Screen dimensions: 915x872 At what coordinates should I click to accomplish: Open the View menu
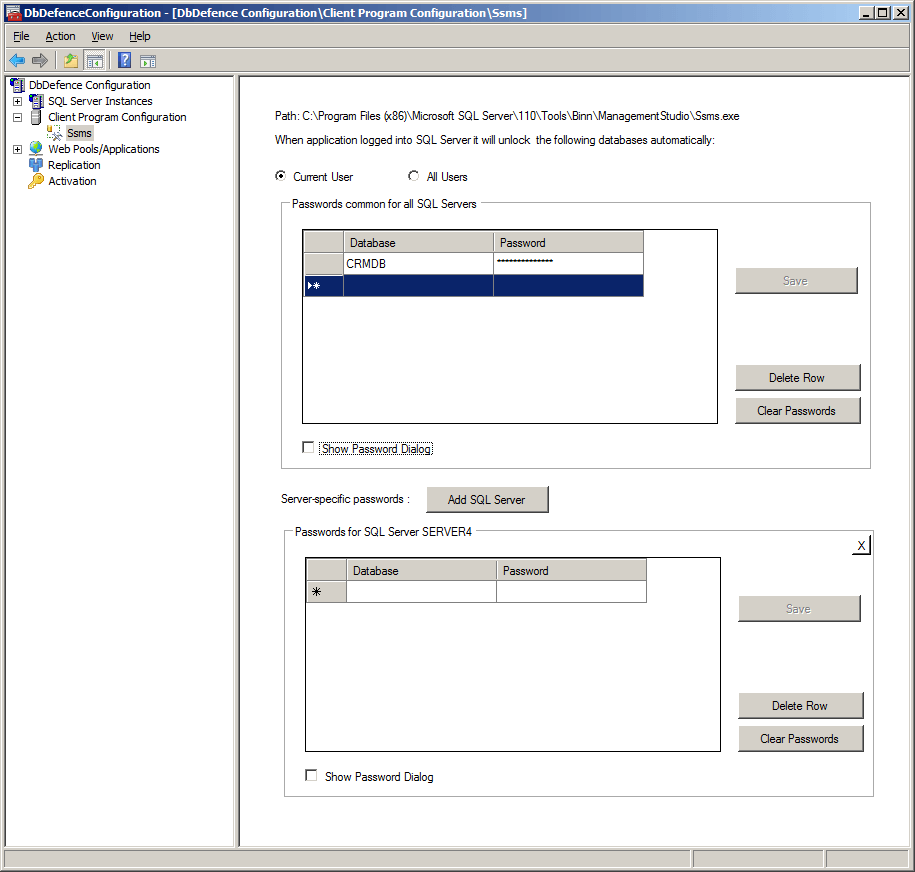click(102, 36)
